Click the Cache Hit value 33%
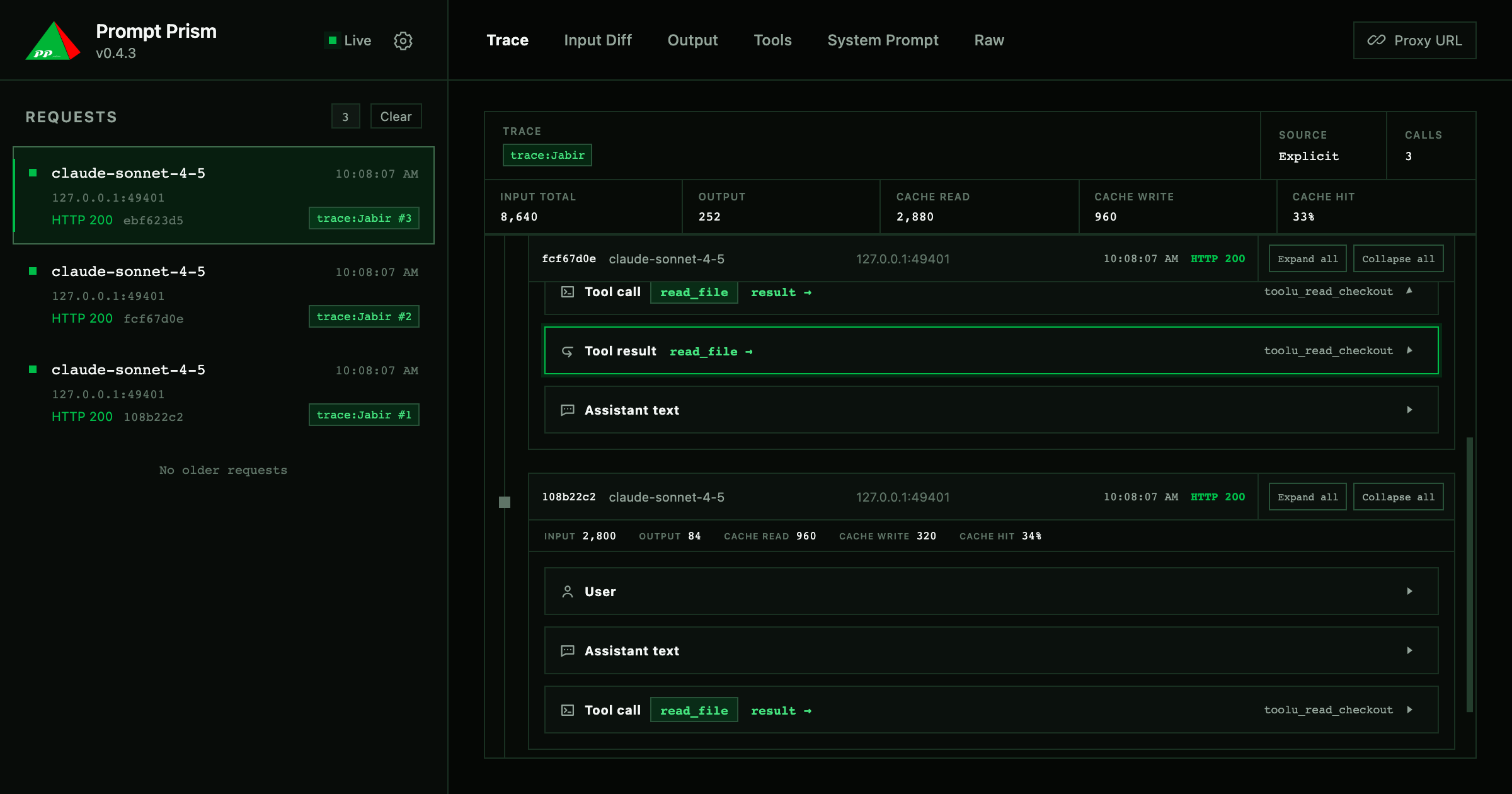This screenshot has height=794, width=1512. click(x=1303, y=217)
